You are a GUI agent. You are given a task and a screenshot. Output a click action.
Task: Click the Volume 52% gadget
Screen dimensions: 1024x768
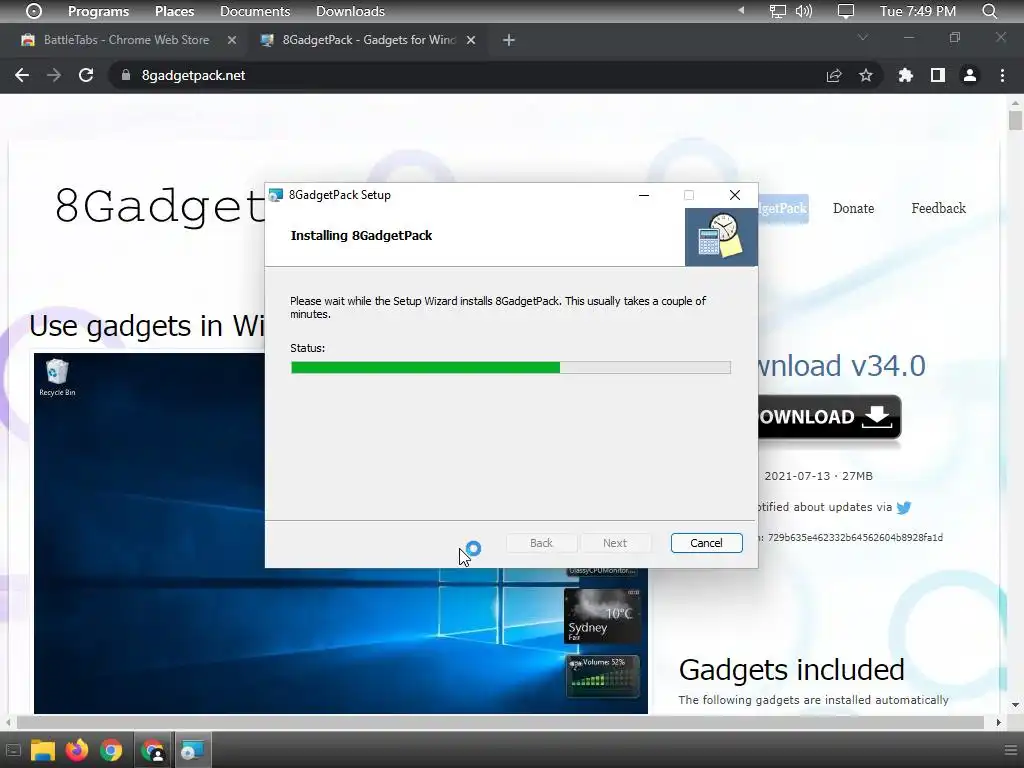(x=602, y=676)
